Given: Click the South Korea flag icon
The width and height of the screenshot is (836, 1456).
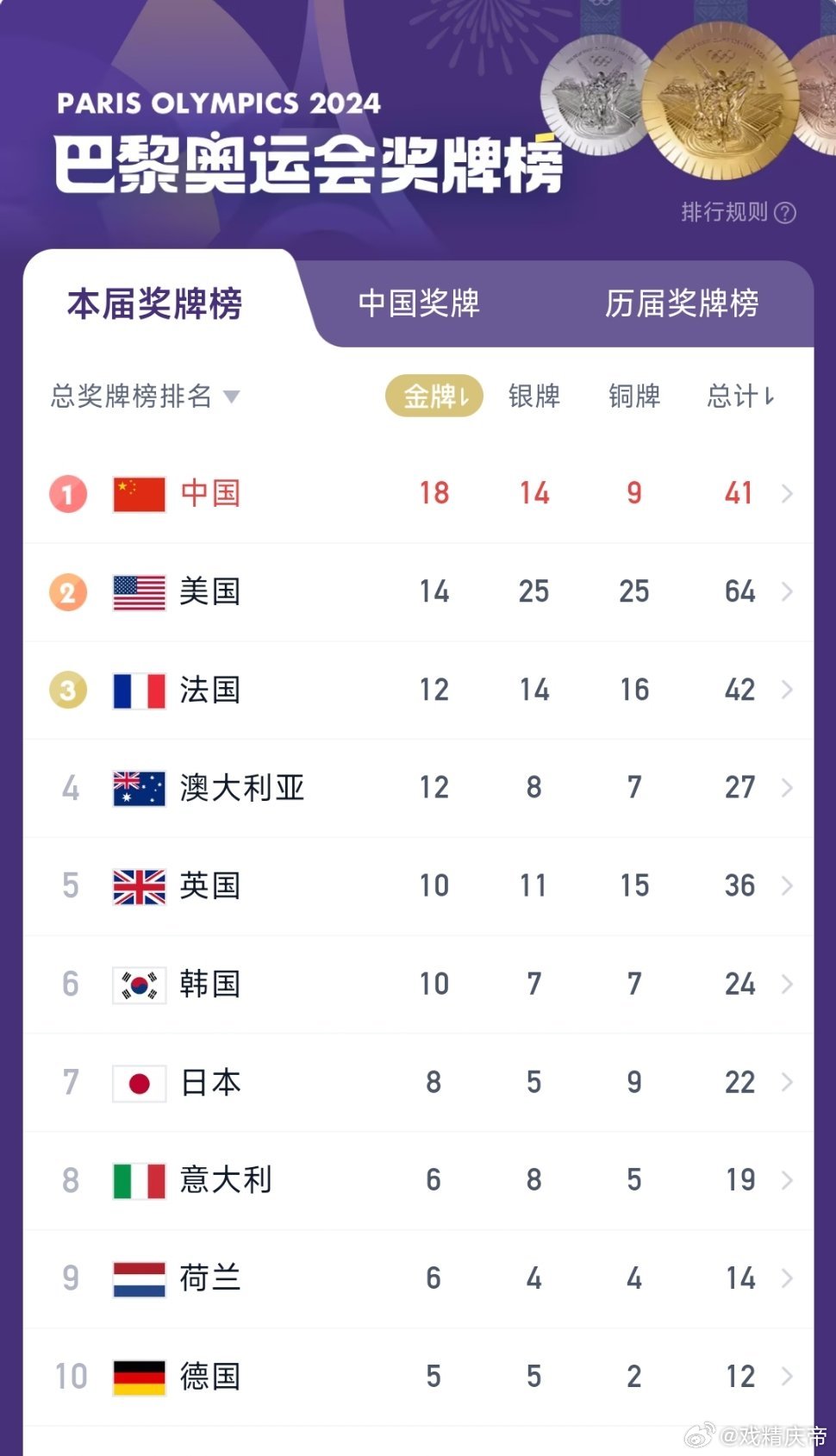Looking at the screenshot, I should tap(139, 984).
